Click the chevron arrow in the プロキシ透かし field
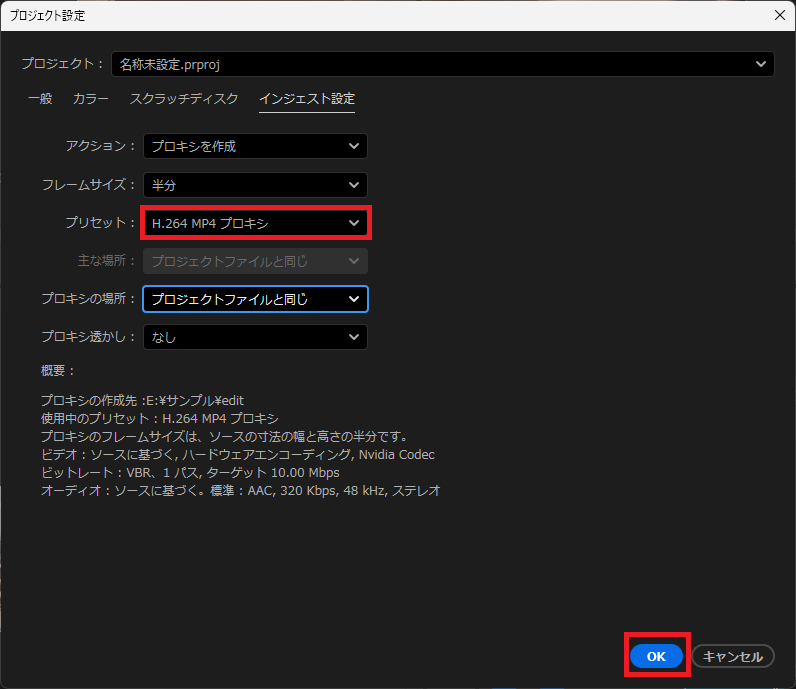 [x=354, y=337]
